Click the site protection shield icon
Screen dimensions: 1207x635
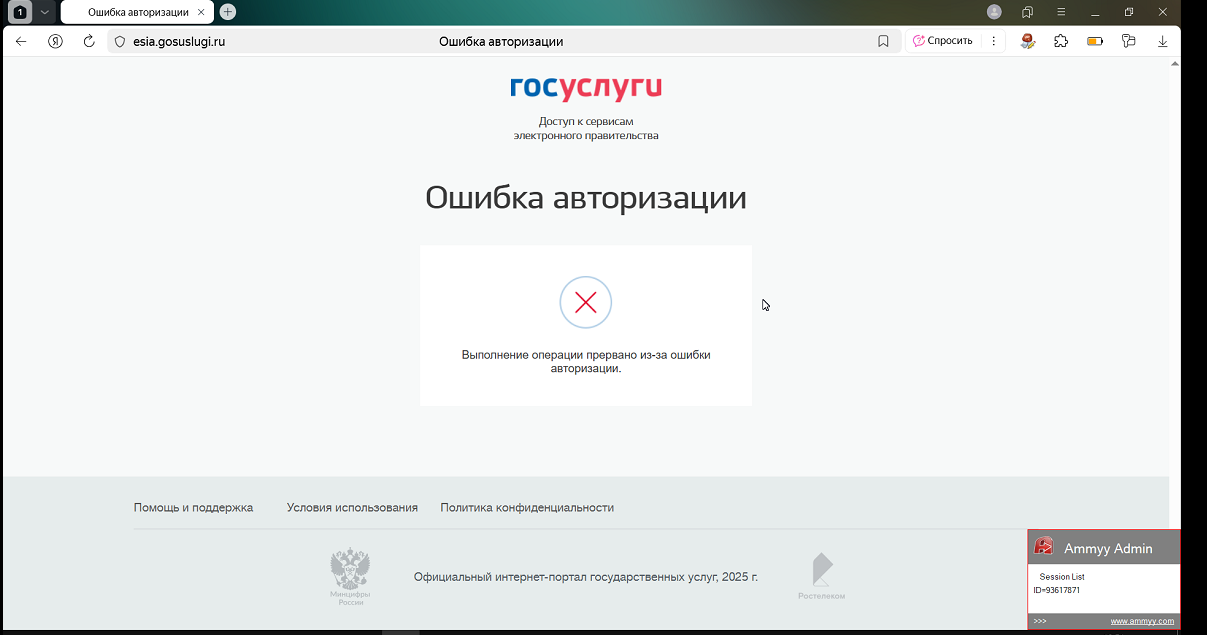pos(120,41)
